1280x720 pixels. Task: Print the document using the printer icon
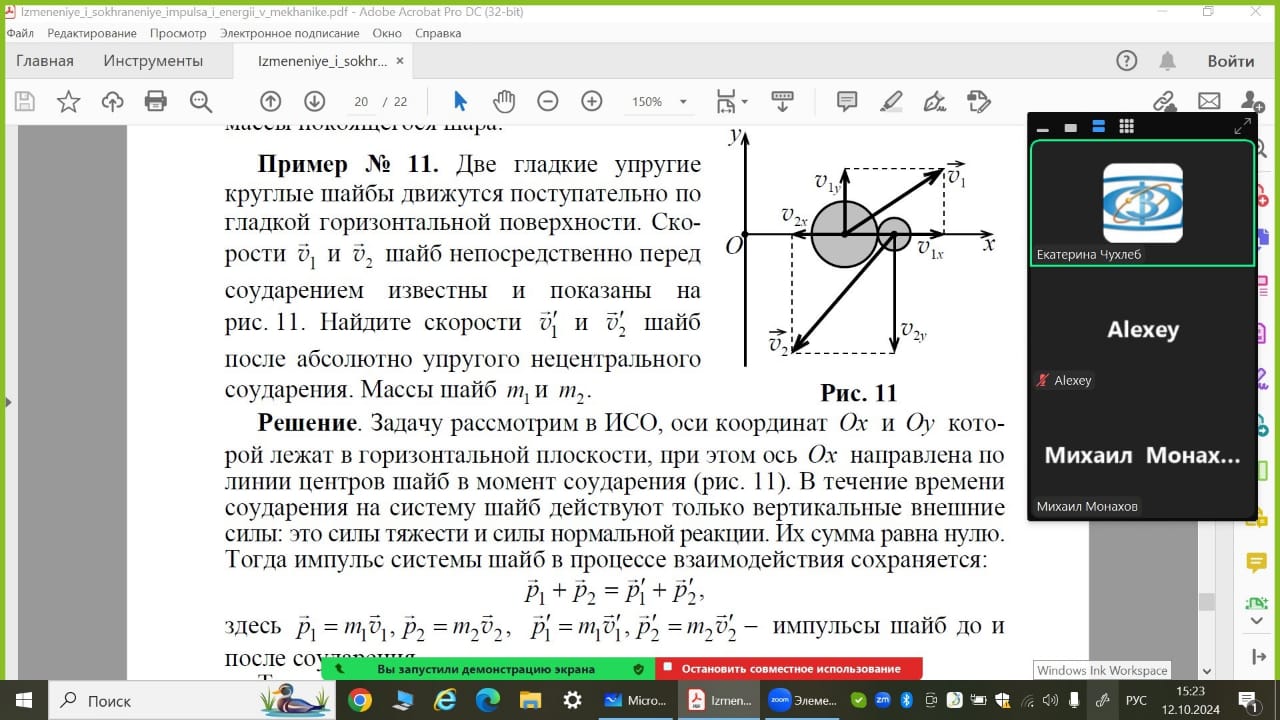click(155, 101)
